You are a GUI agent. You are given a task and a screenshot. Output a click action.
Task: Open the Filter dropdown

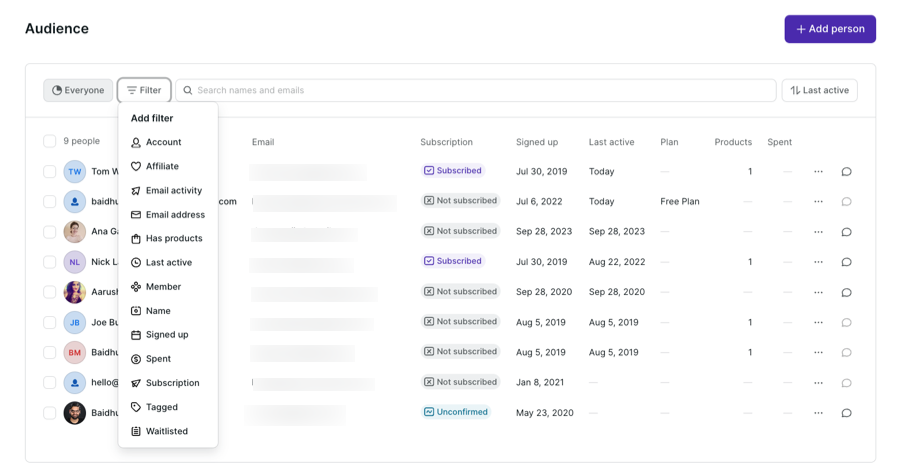pos(144,90)
